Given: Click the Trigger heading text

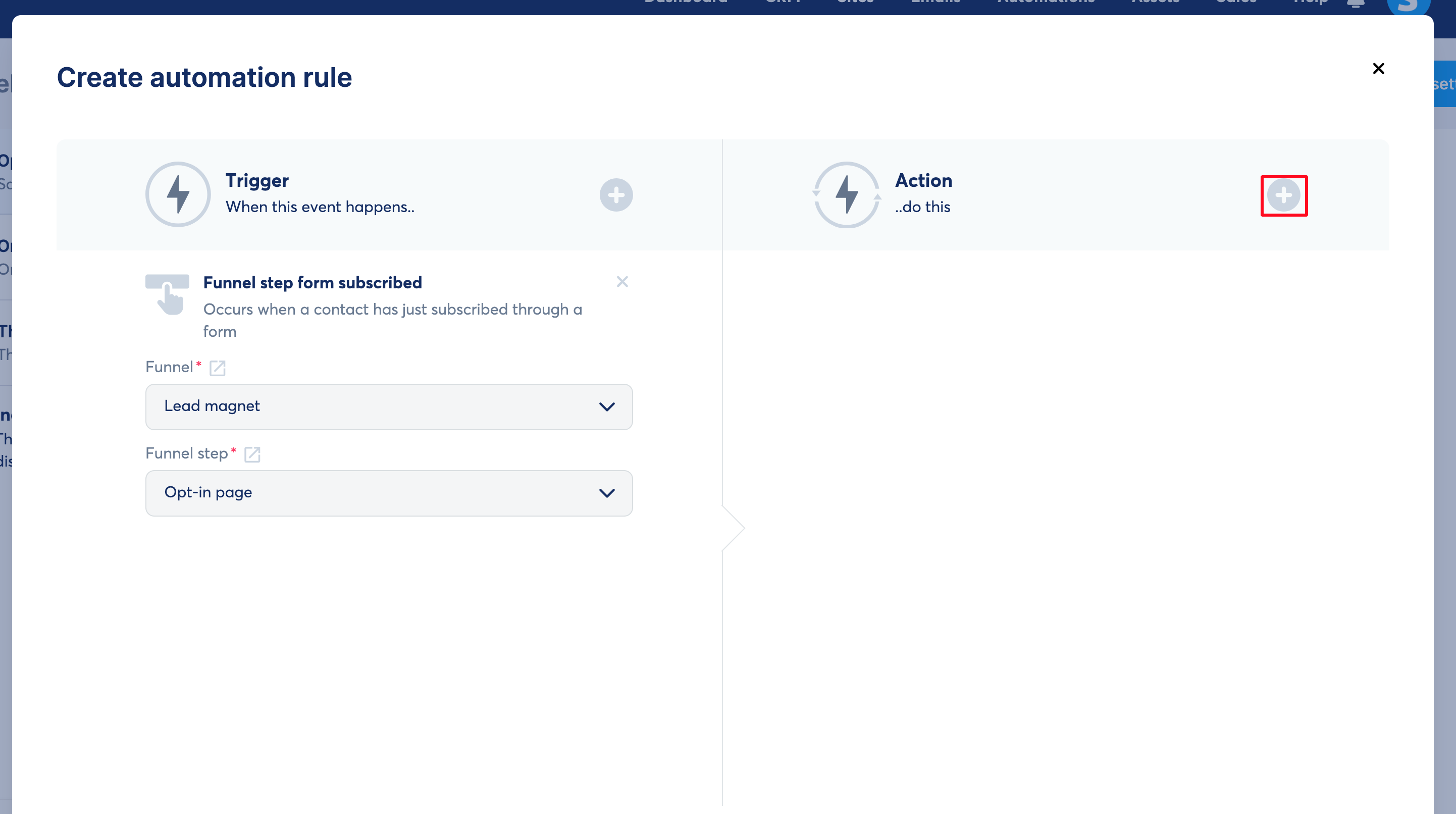Looking at the screenshot, I should (257, 180).
